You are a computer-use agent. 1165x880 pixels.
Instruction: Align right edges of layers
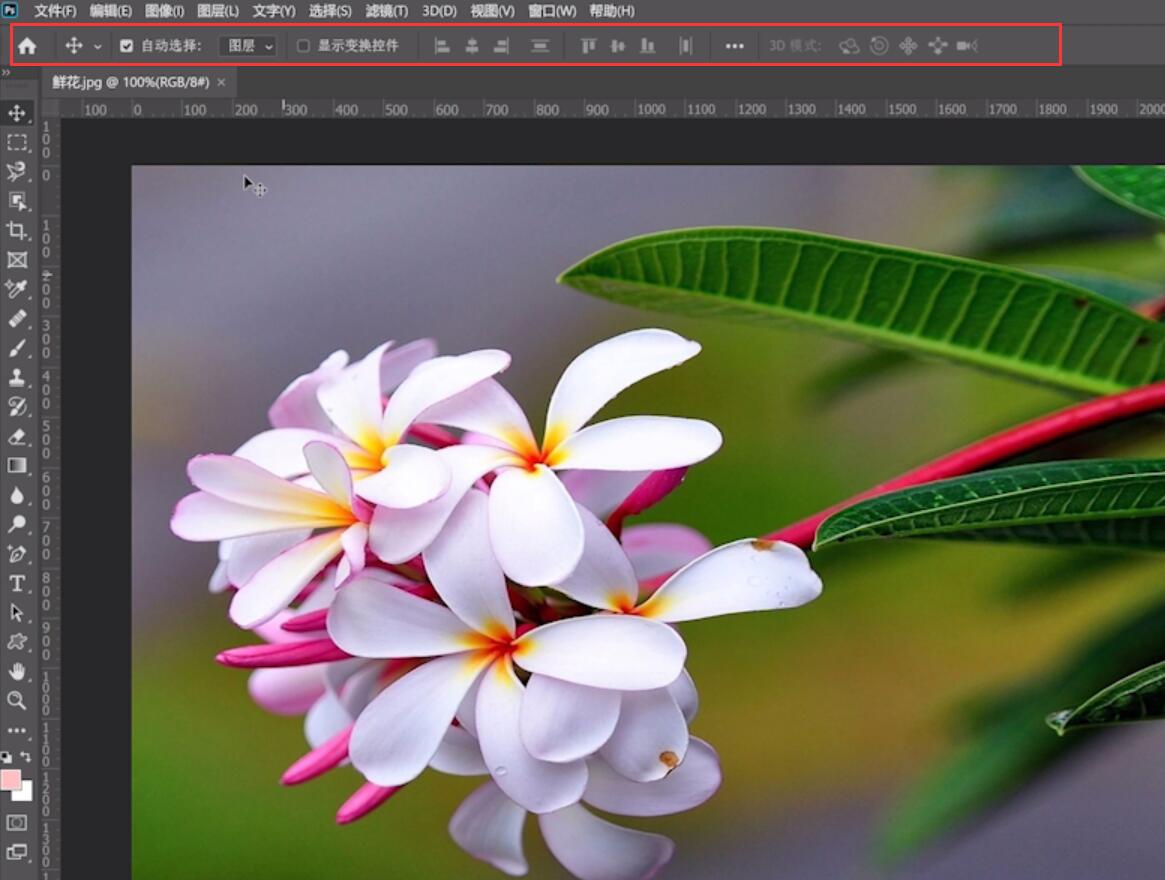pos(502,46)
